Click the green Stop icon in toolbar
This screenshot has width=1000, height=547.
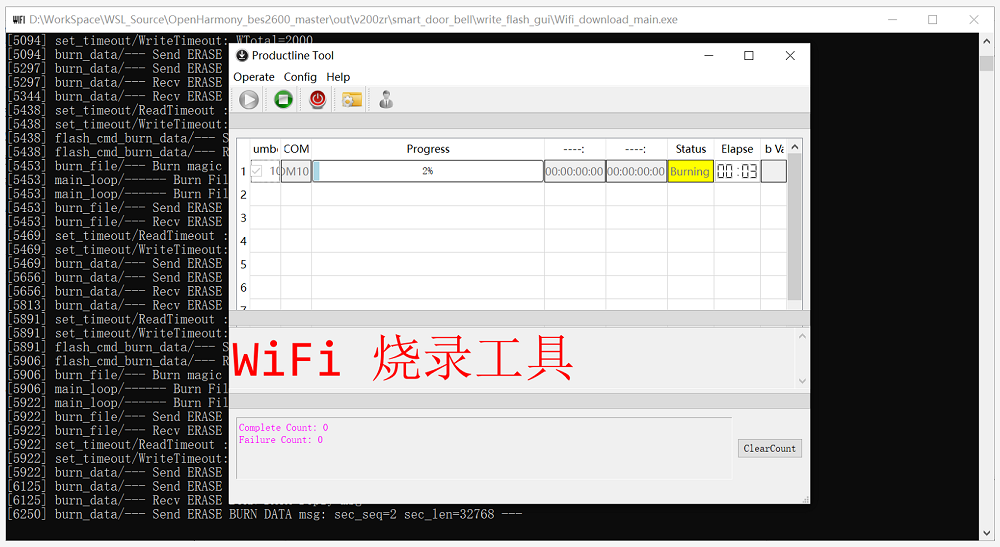click(x=283, y=99)
